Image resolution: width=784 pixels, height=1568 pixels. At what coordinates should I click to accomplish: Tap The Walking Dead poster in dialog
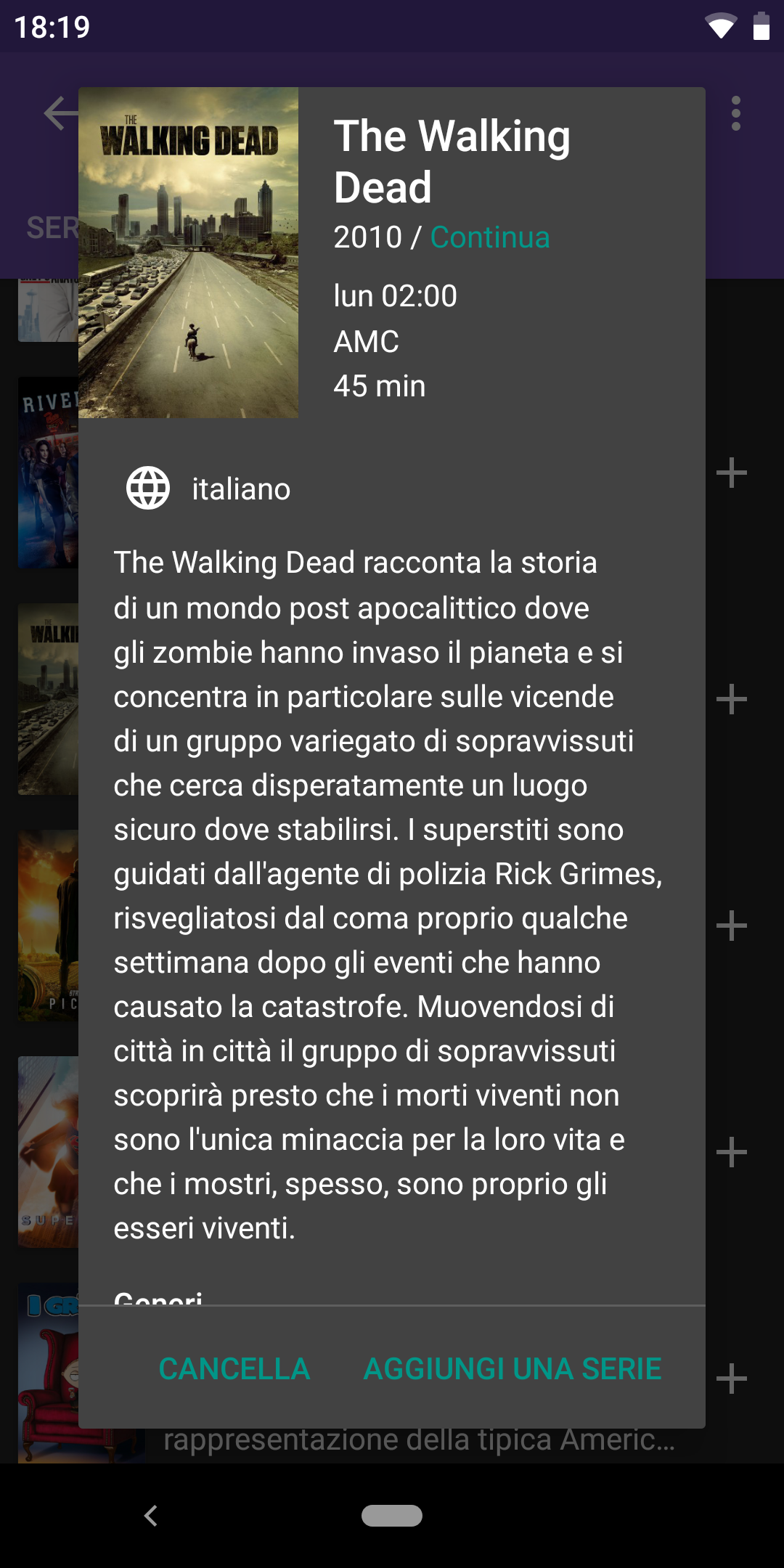coord(188,253)
